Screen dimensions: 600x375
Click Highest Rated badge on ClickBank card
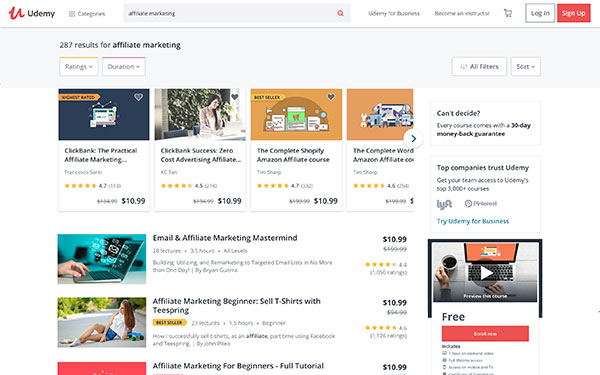coord(79,97)
